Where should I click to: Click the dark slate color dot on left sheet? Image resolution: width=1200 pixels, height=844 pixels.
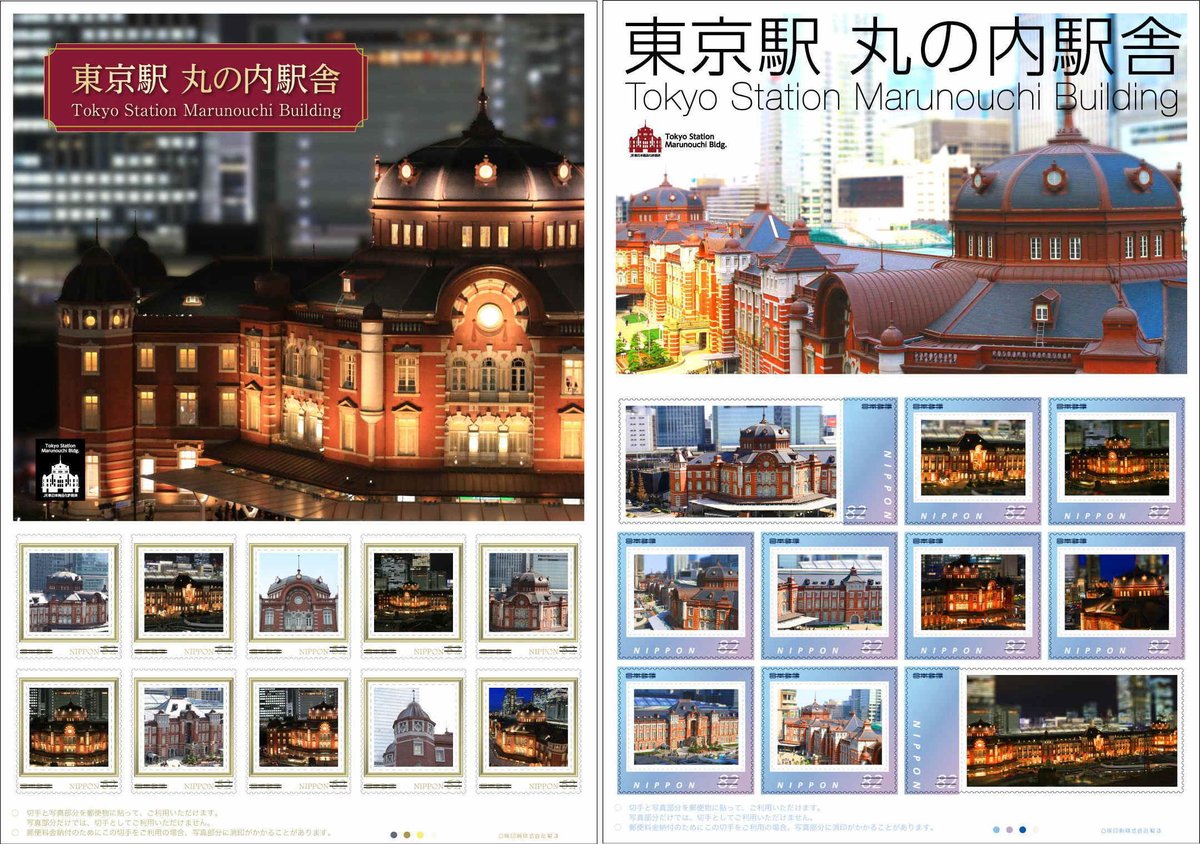pos(395,834)
